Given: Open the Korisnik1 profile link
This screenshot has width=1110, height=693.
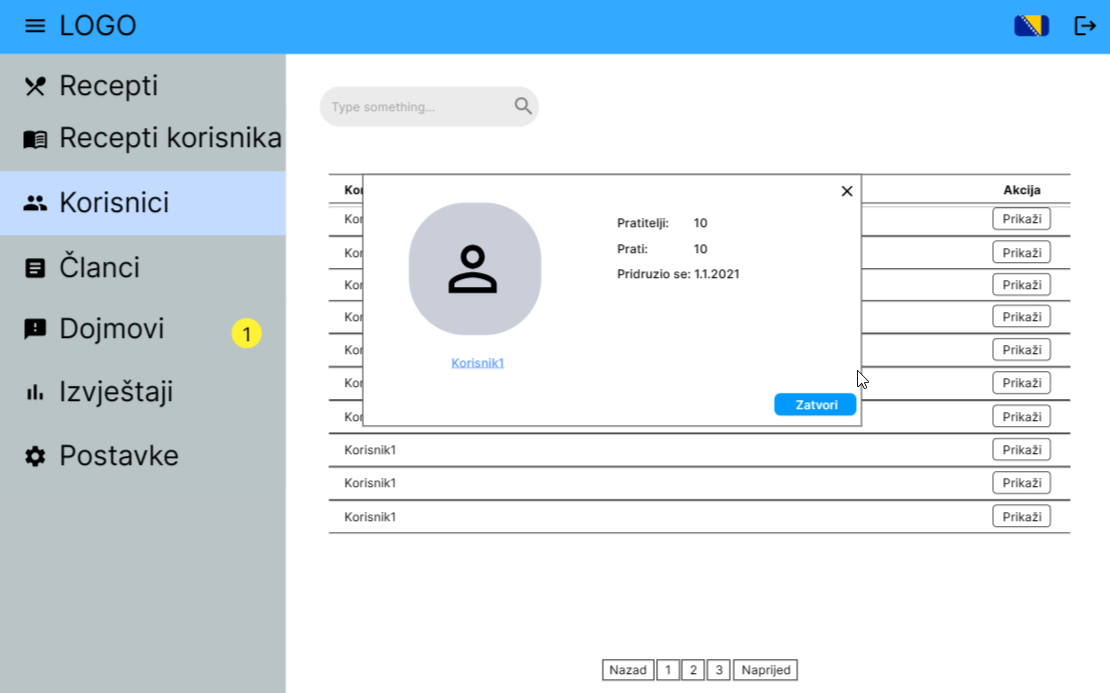Looking at the screenshot, I should coord(477,363).
